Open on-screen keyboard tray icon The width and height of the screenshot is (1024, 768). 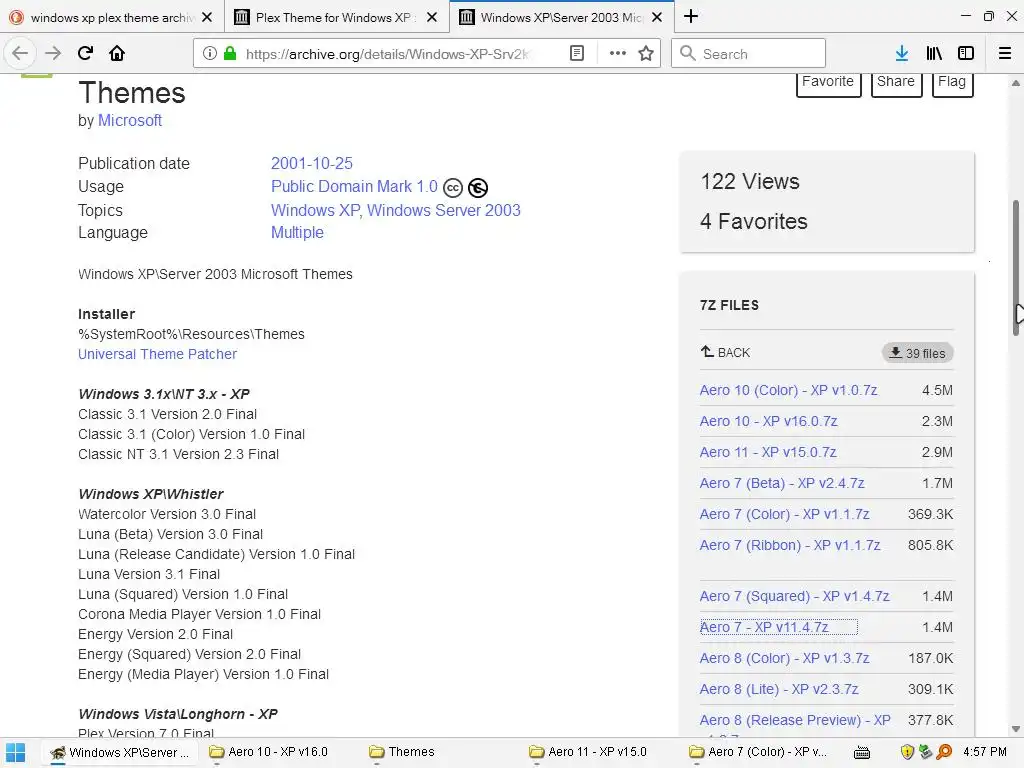point(862,753)
